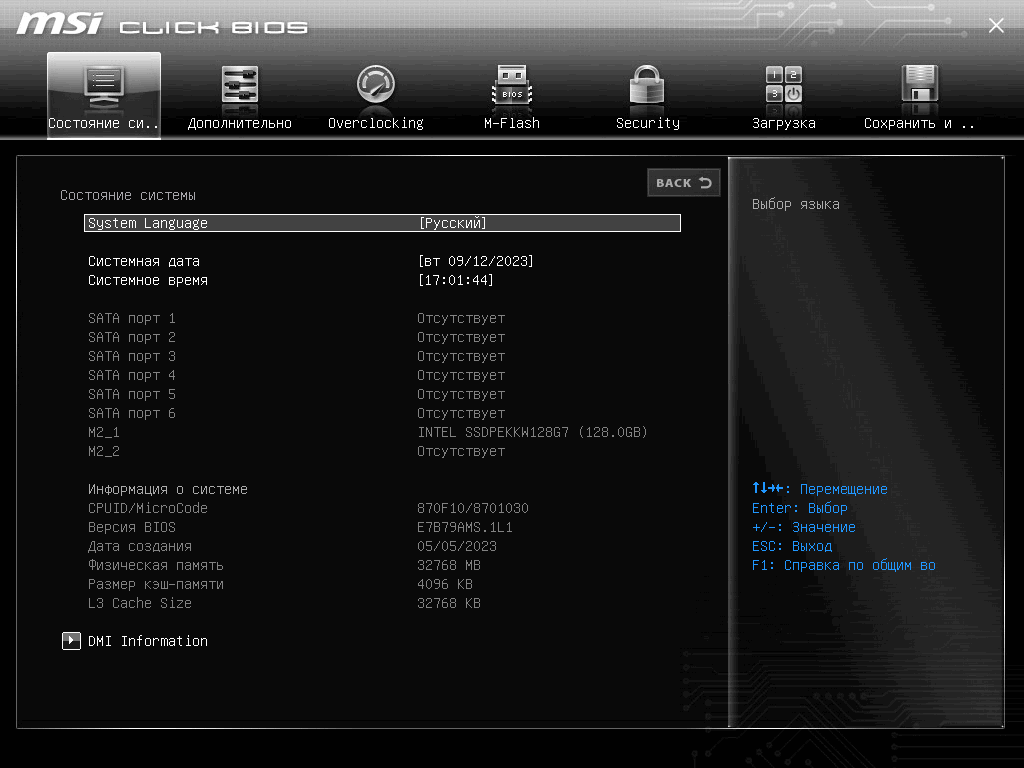This screenshot has height=768, width=1024.
Task: Click the INTEL SSDPEKKW128G7 drive value
Action: [532, 432]
